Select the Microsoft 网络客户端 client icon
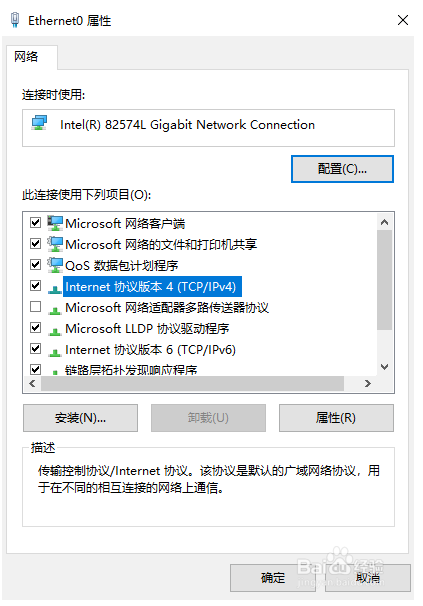 click(x=55, y=223)
